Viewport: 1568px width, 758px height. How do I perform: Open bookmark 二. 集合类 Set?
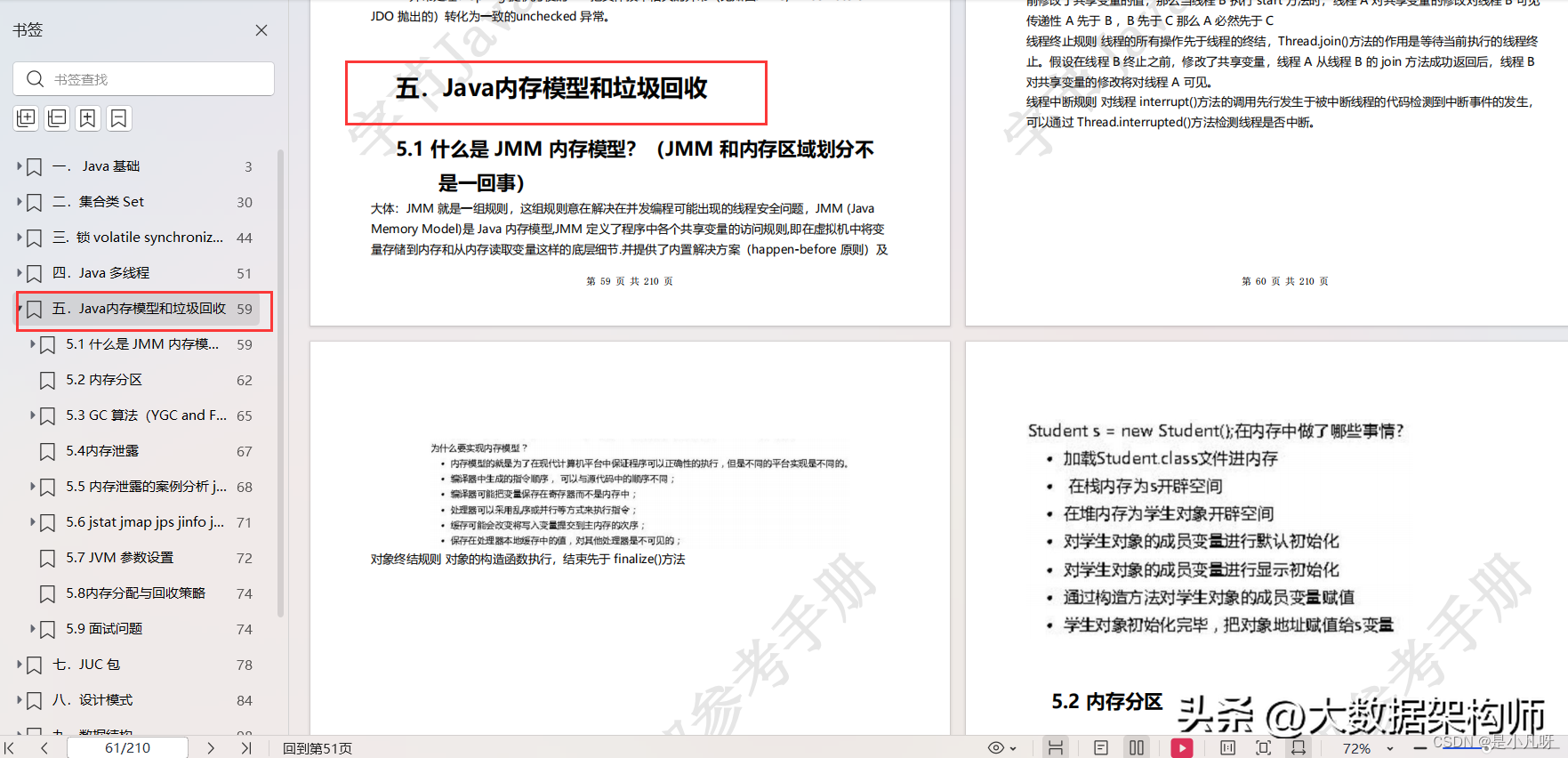[98, 202]
